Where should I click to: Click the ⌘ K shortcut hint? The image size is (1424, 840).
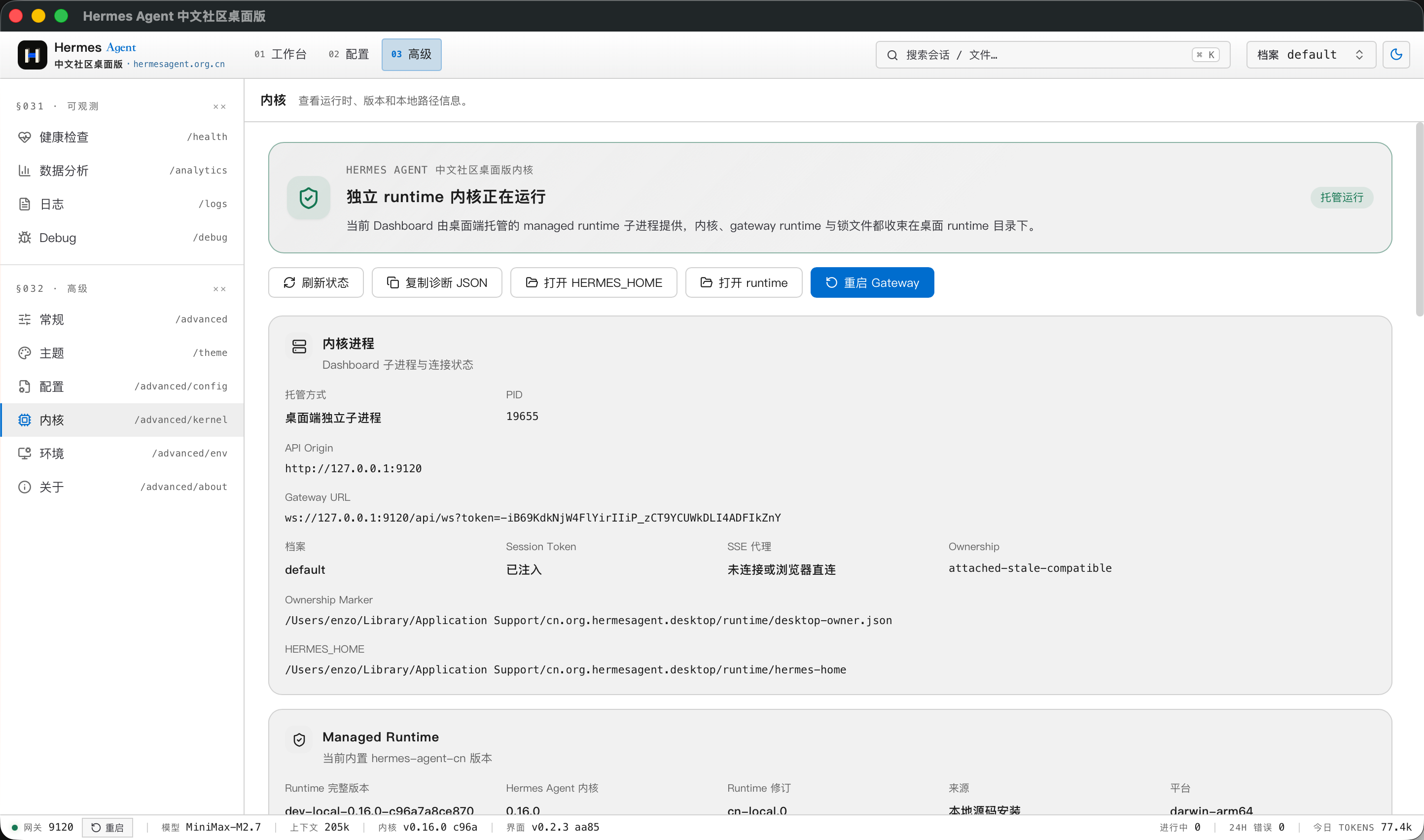(x=1206, y=55)
